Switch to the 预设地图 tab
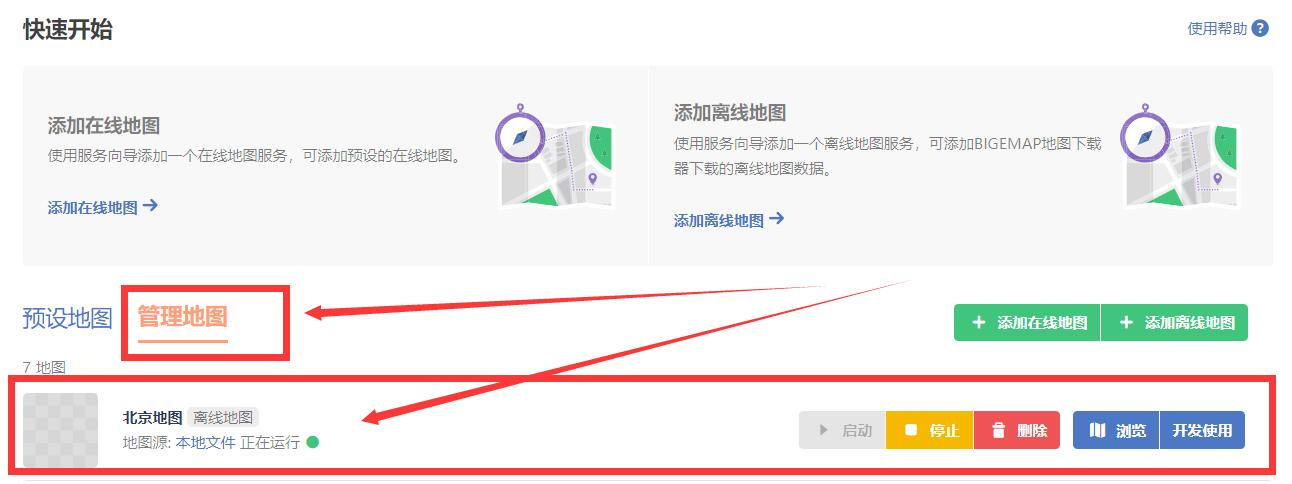Viewport: 1292px width, 484px height. tap(67, 319)
